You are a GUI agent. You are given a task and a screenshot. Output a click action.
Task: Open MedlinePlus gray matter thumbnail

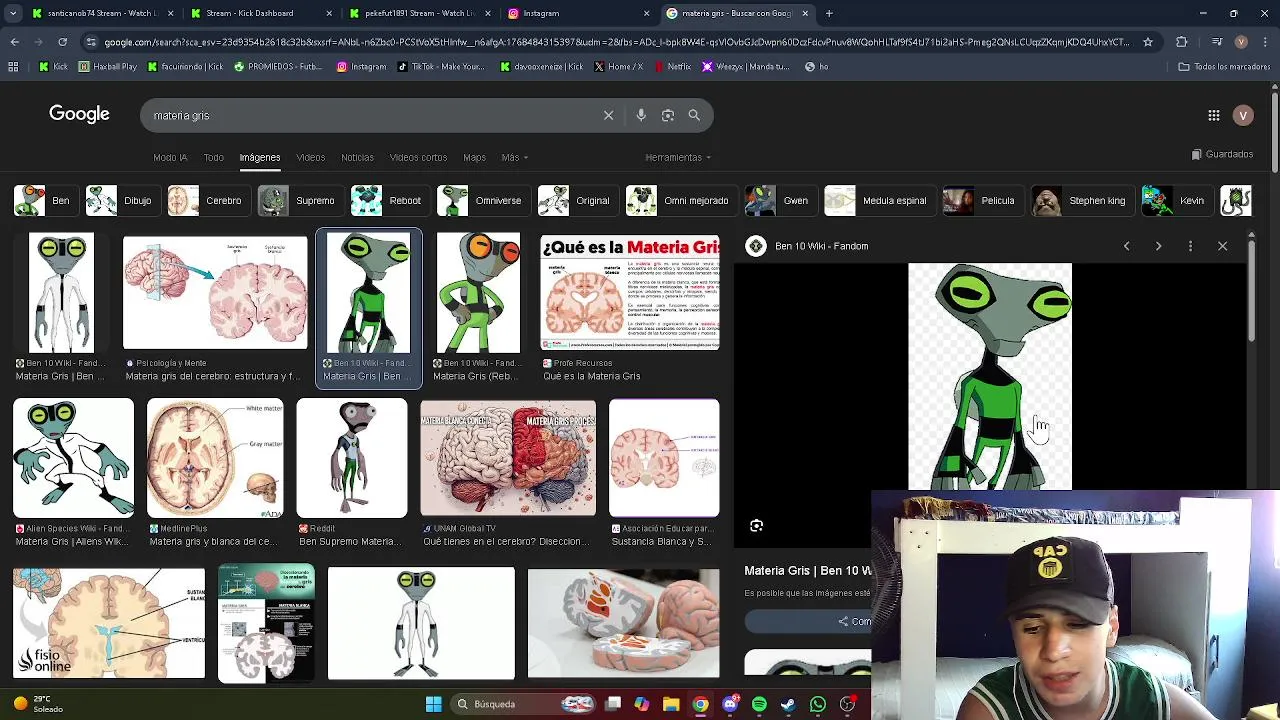tap(215, 458)
